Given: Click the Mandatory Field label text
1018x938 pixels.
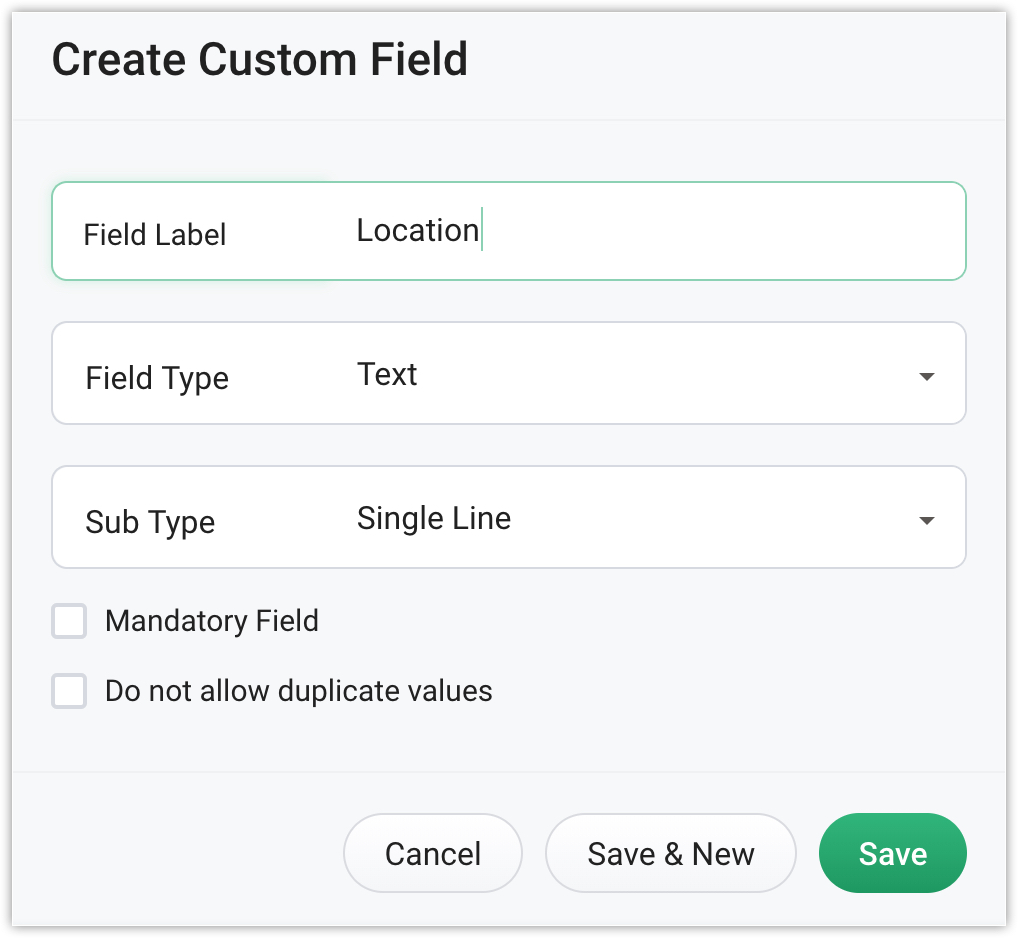Looking at the screenshot, I should [211, 621].
